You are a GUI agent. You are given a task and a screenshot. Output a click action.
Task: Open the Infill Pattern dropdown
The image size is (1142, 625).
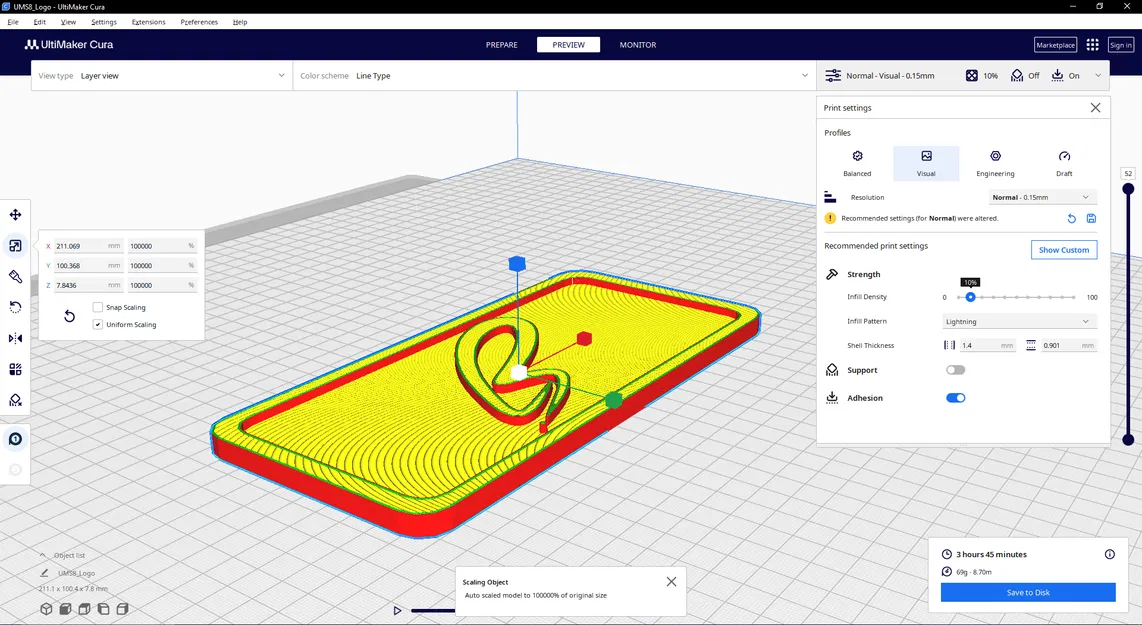[1019, 321]
